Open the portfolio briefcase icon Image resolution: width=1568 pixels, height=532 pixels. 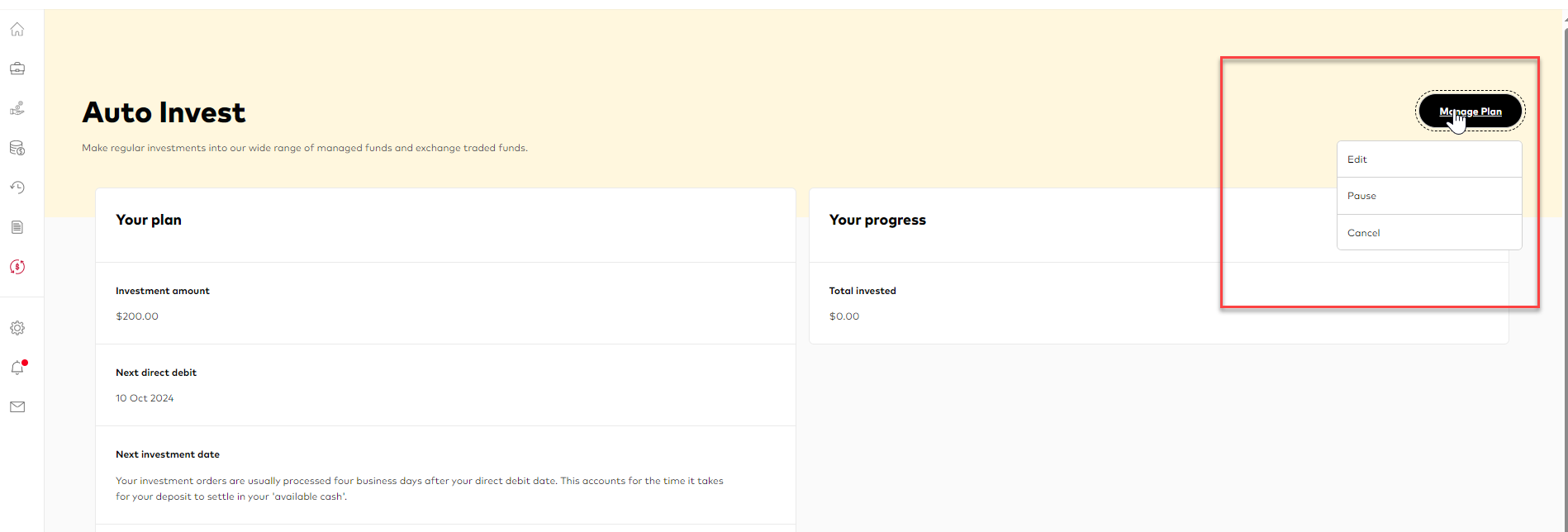17,69
